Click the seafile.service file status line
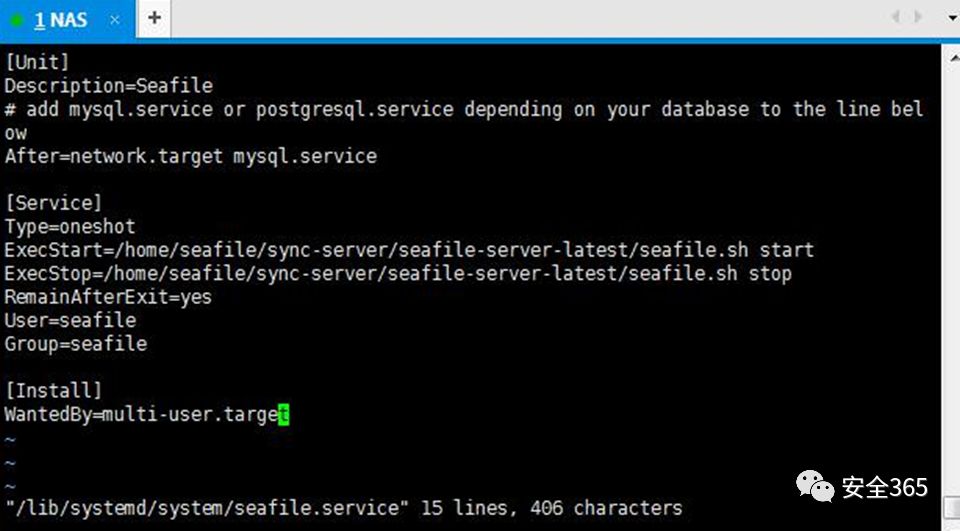 [x=343, y=508]
